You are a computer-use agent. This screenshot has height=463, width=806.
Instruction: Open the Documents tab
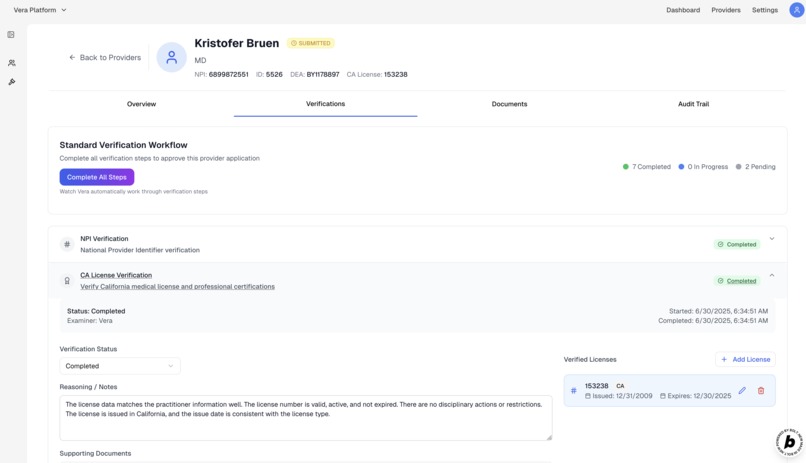509,104
